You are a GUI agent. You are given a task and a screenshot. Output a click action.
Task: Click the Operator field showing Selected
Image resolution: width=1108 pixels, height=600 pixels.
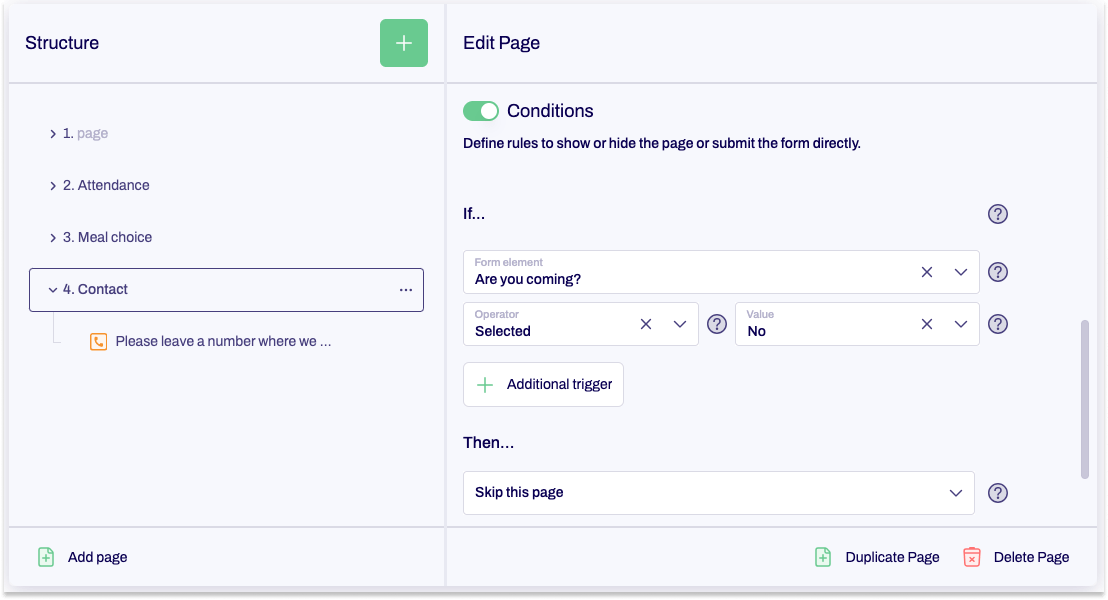pyautogui.click(x=580, y=324)
